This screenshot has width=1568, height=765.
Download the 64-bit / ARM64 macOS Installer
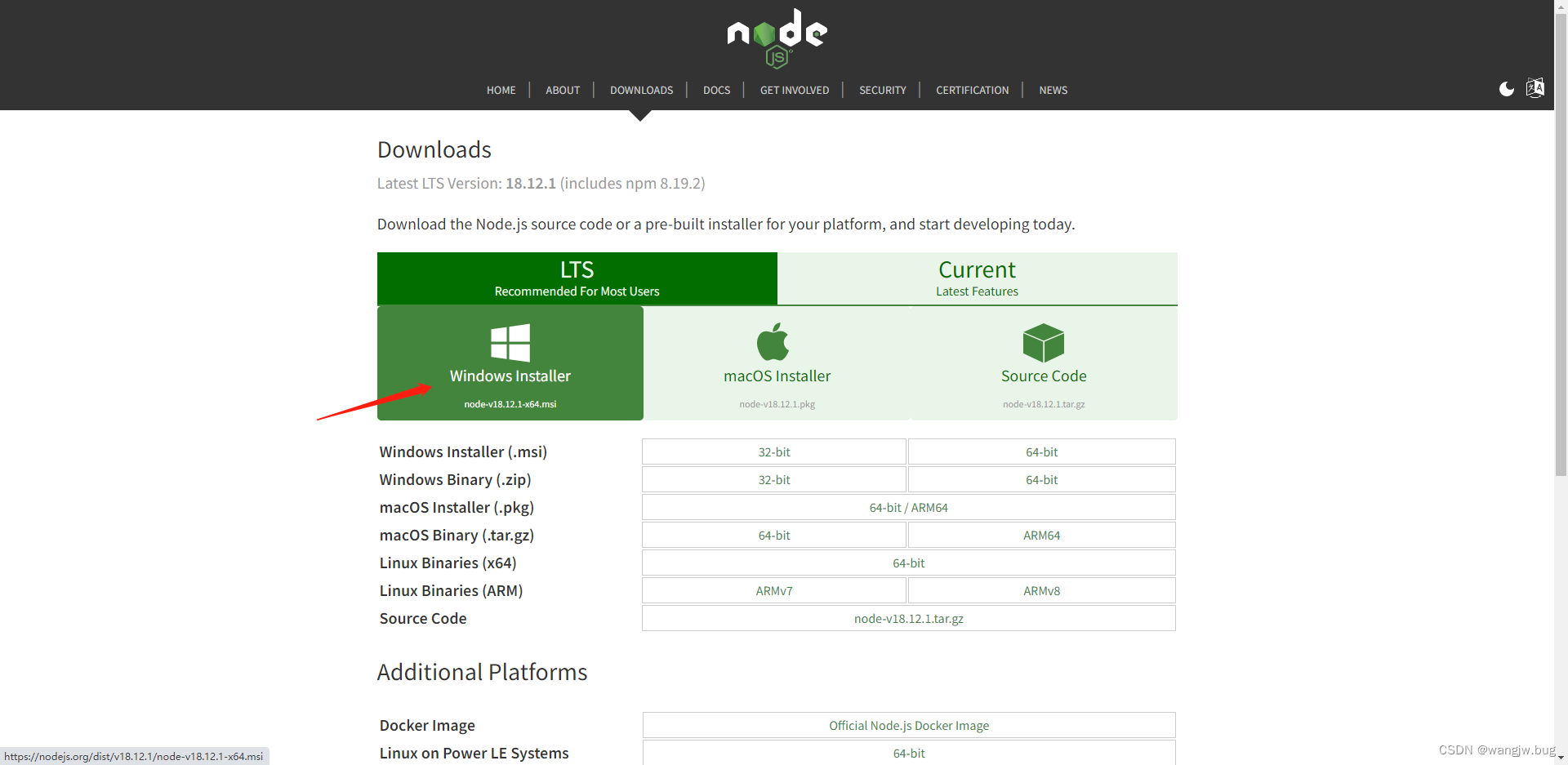(908, 507)
